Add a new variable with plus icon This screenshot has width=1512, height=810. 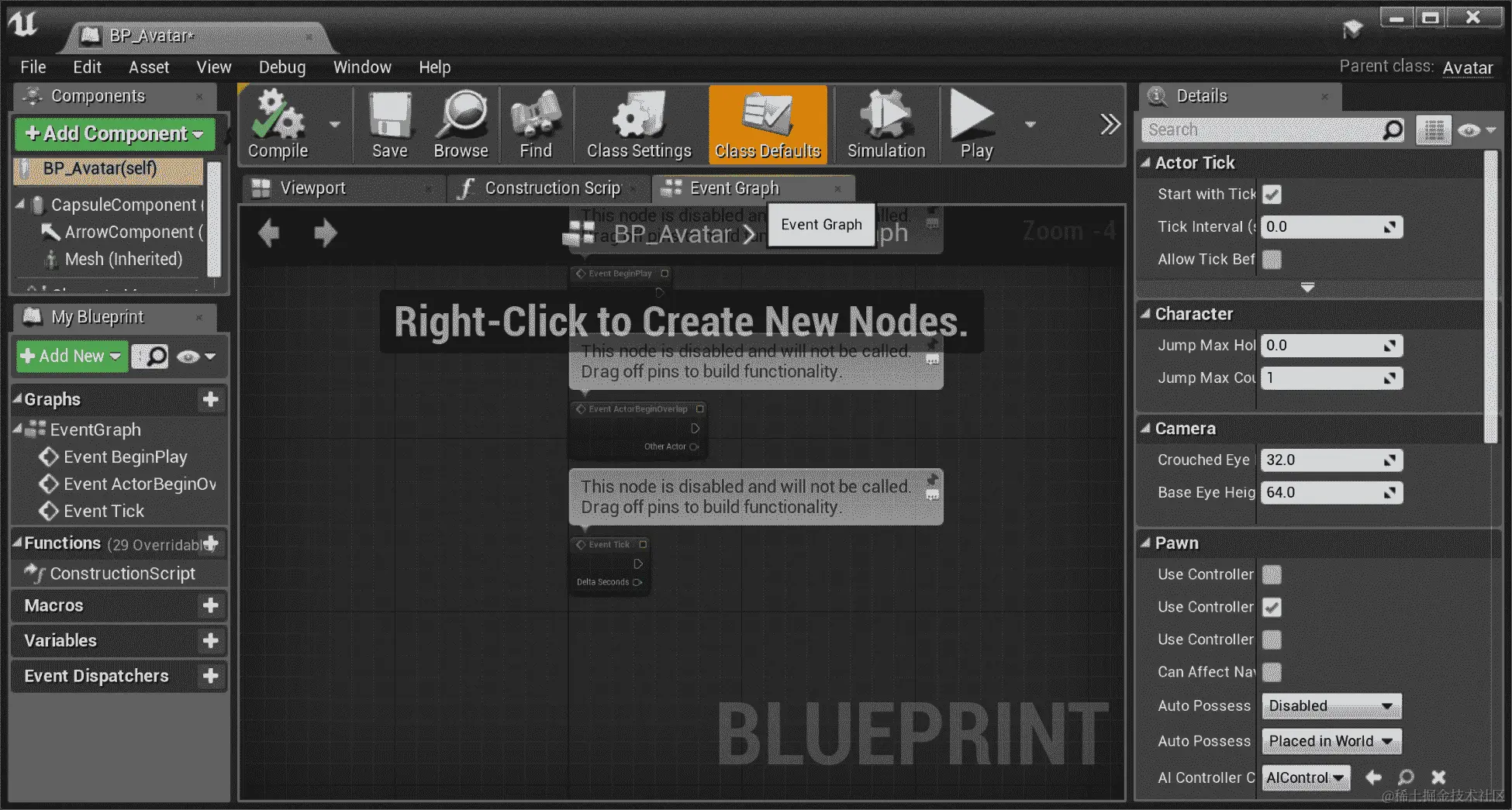pos(210,640)
